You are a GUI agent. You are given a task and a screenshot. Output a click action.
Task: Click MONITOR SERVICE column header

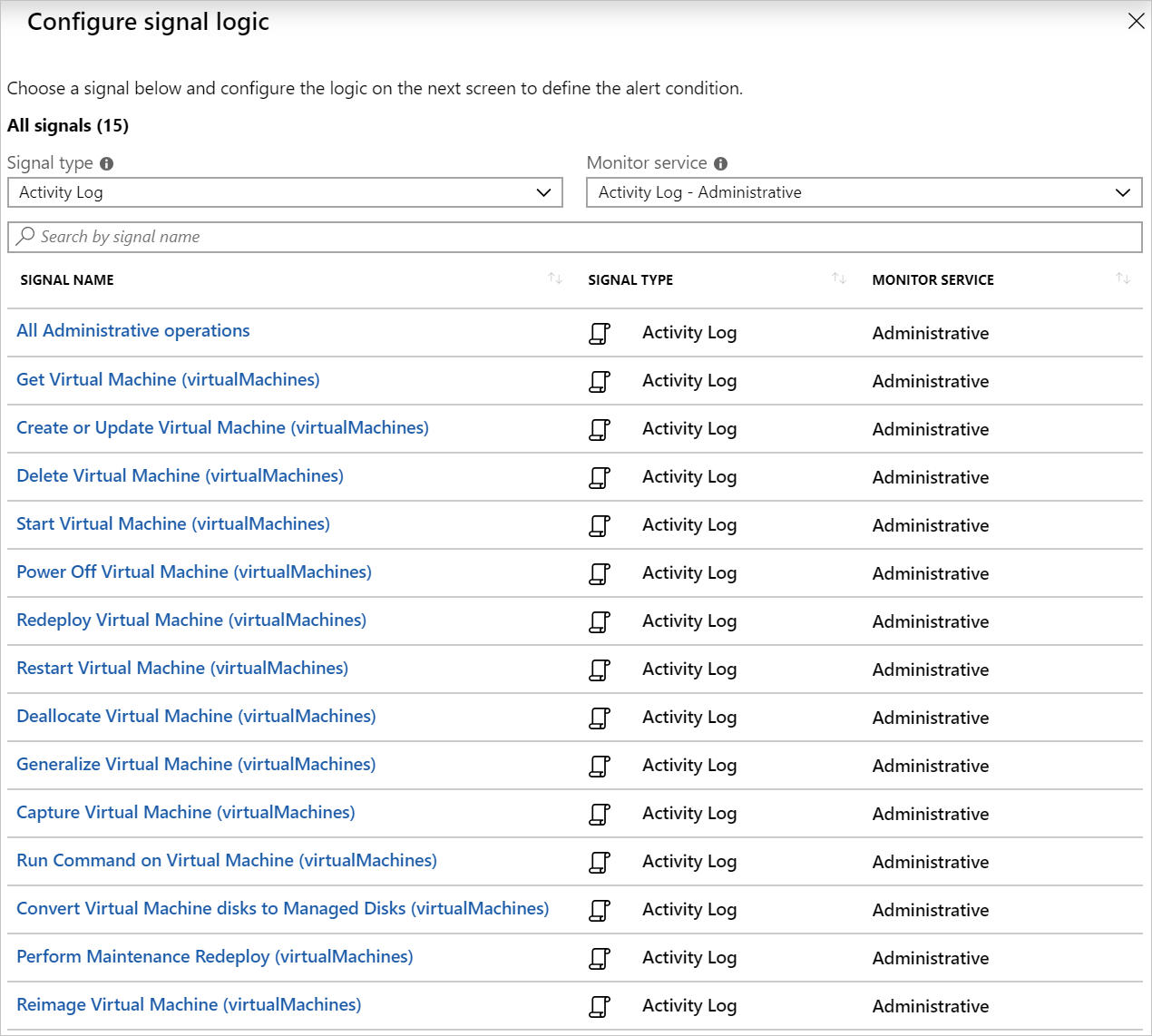click(933, 280)
